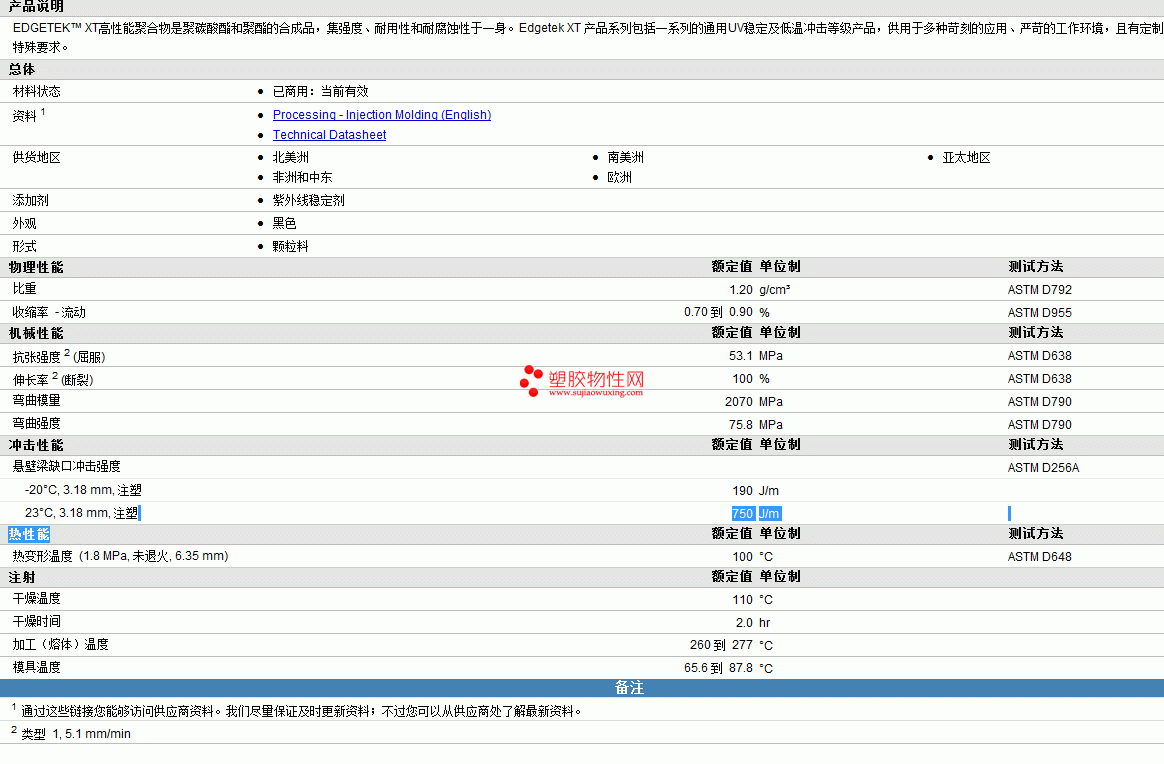Select the impact value 190
The width and height of the screenshot is (1164, 764).
pos(742,491)
